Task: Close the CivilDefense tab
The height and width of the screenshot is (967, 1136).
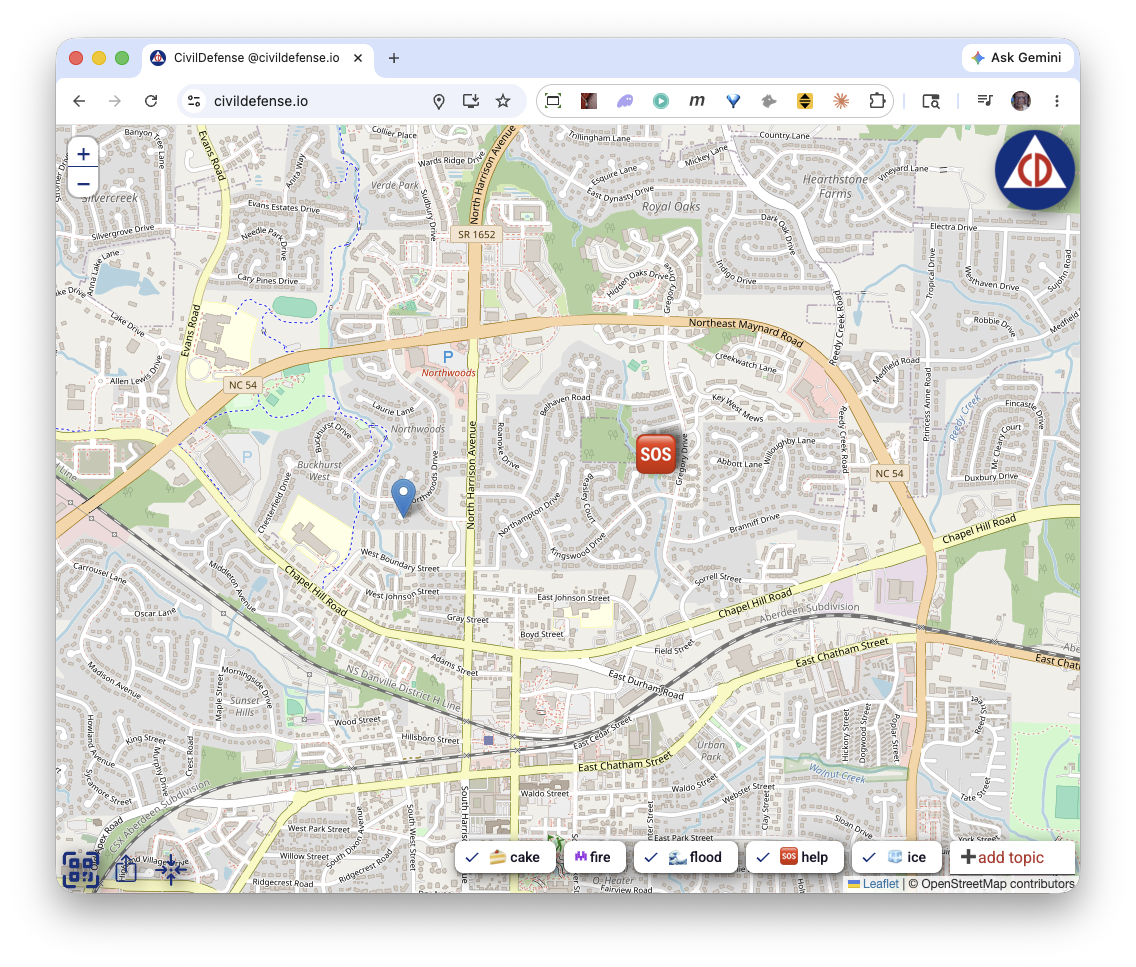Action: coord(358,58)
